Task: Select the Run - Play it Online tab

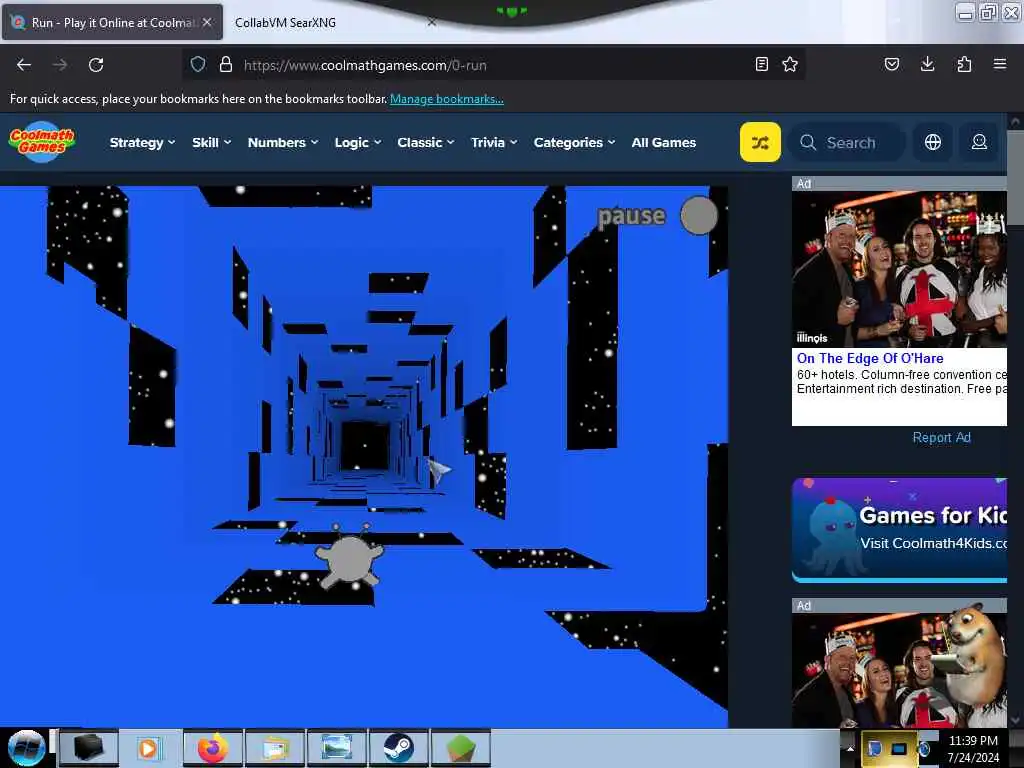Action: tap(112, 22)
